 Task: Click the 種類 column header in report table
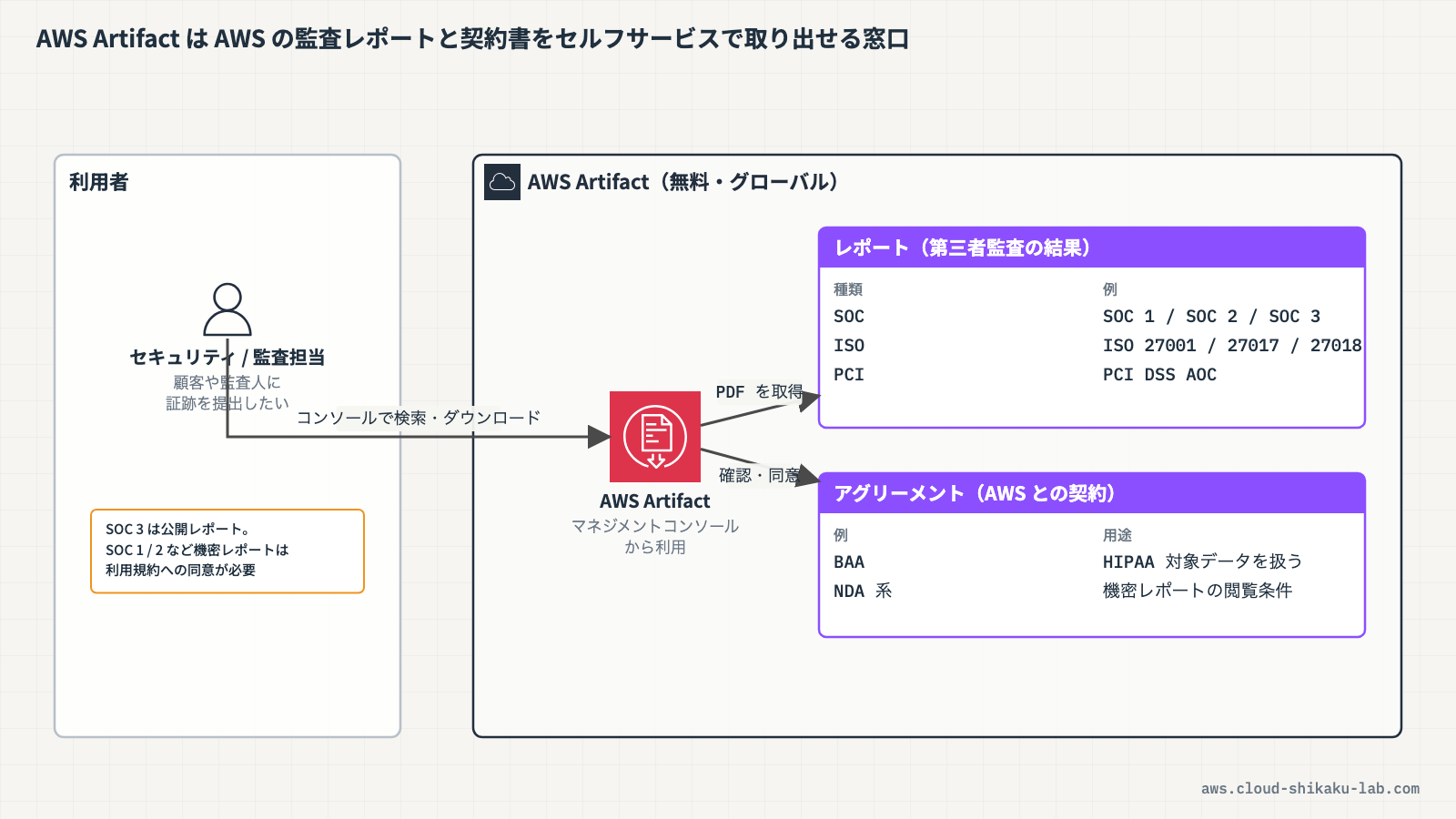coord(848,289)
